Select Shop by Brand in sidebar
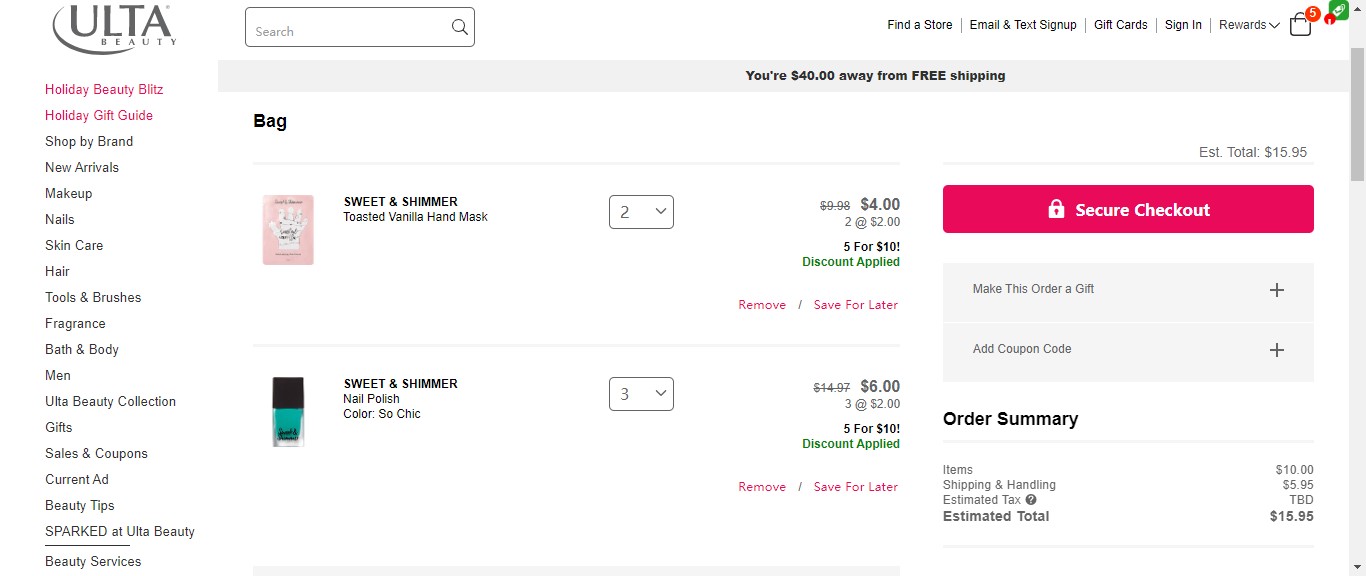 [x=89, y=141]
